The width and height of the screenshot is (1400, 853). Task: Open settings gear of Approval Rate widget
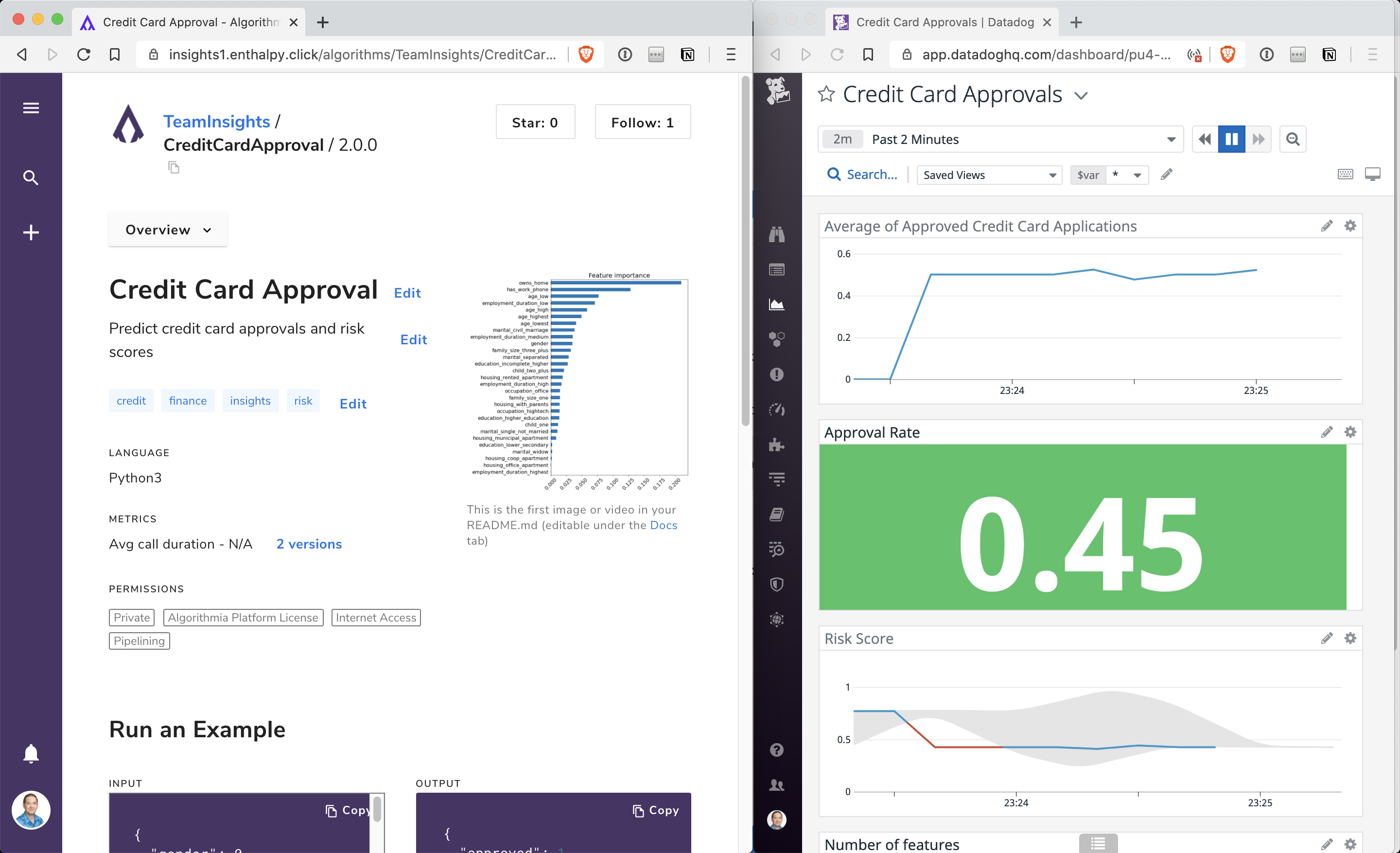click(1350, 432)
